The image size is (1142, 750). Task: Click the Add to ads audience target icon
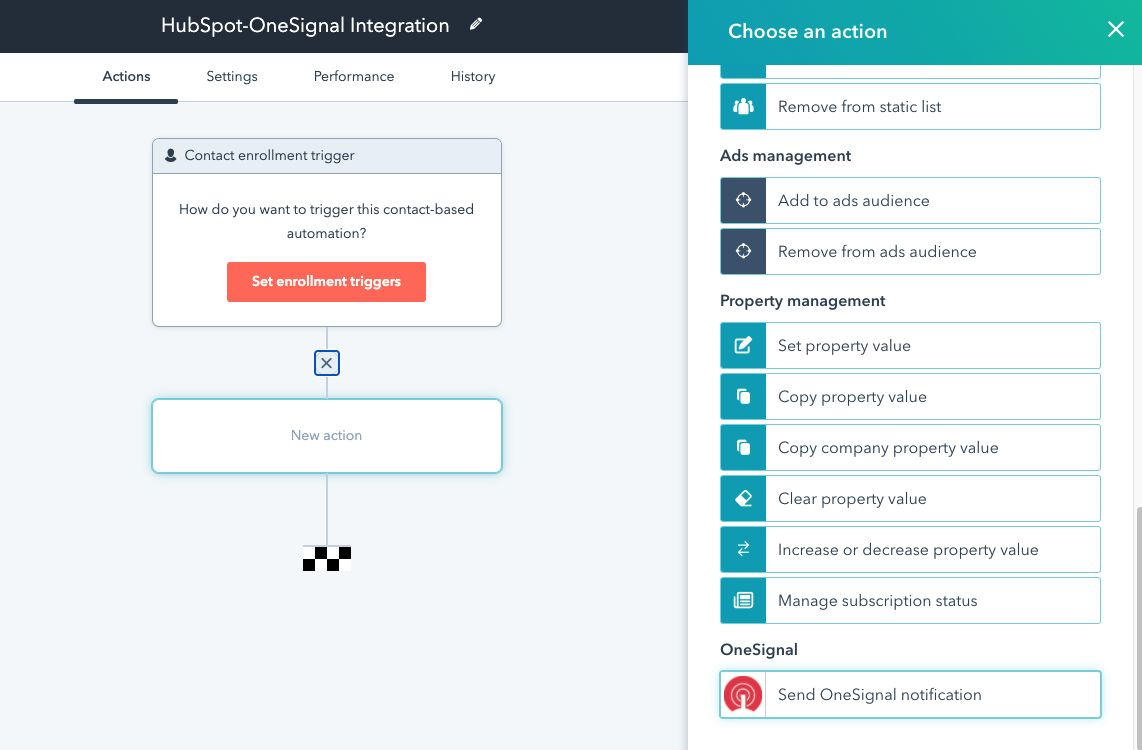point(743,200)
